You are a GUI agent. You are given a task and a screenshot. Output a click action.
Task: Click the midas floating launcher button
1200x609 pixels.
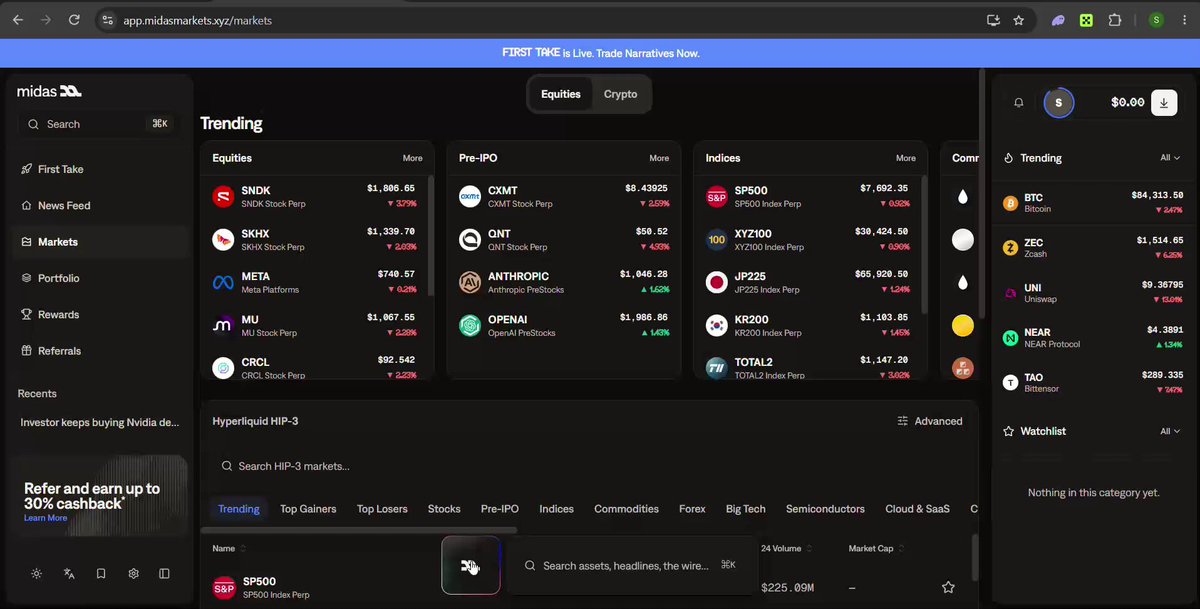(471, 566)
